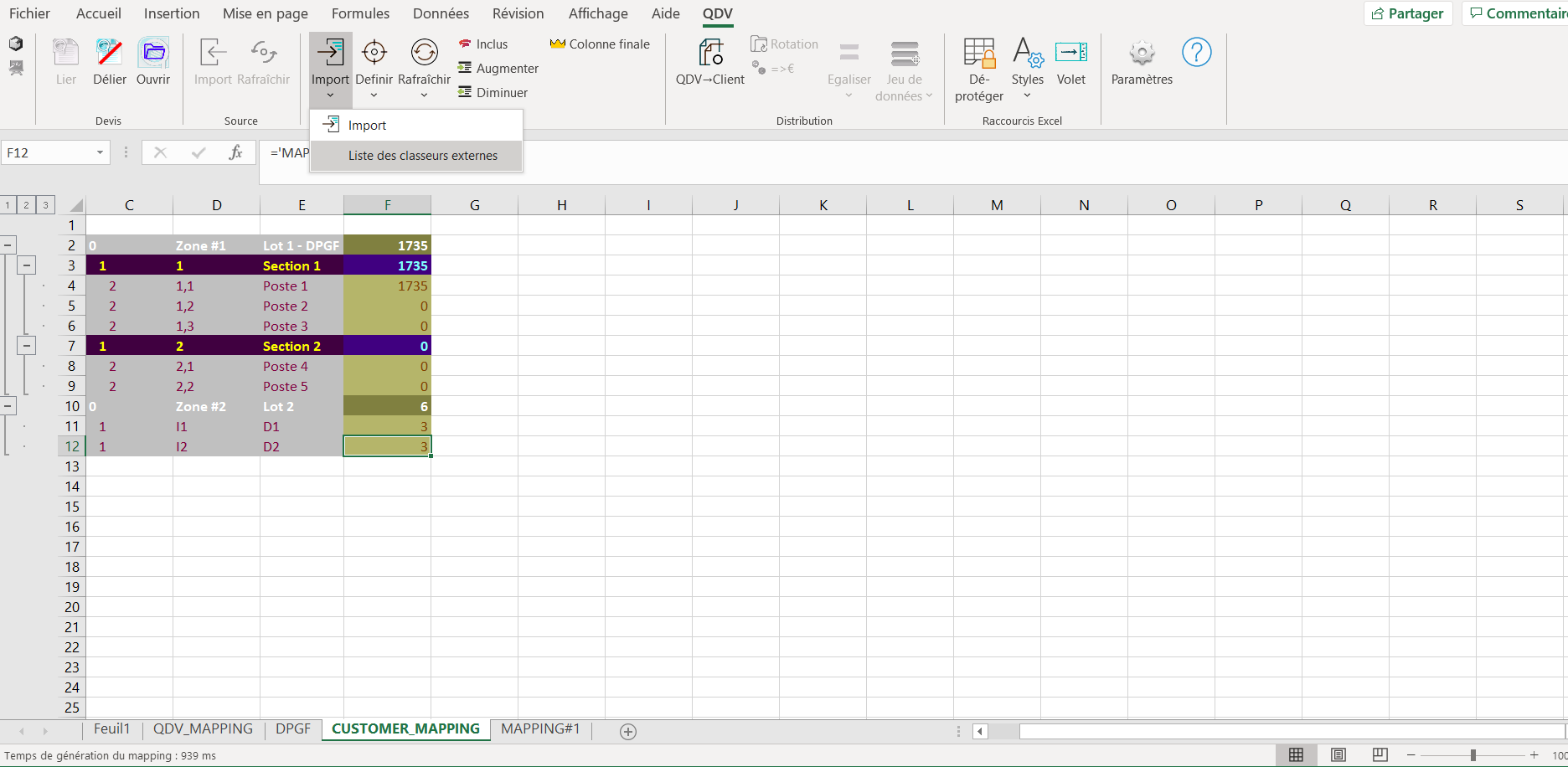Click Diminuer indent command

pos(493,93)
